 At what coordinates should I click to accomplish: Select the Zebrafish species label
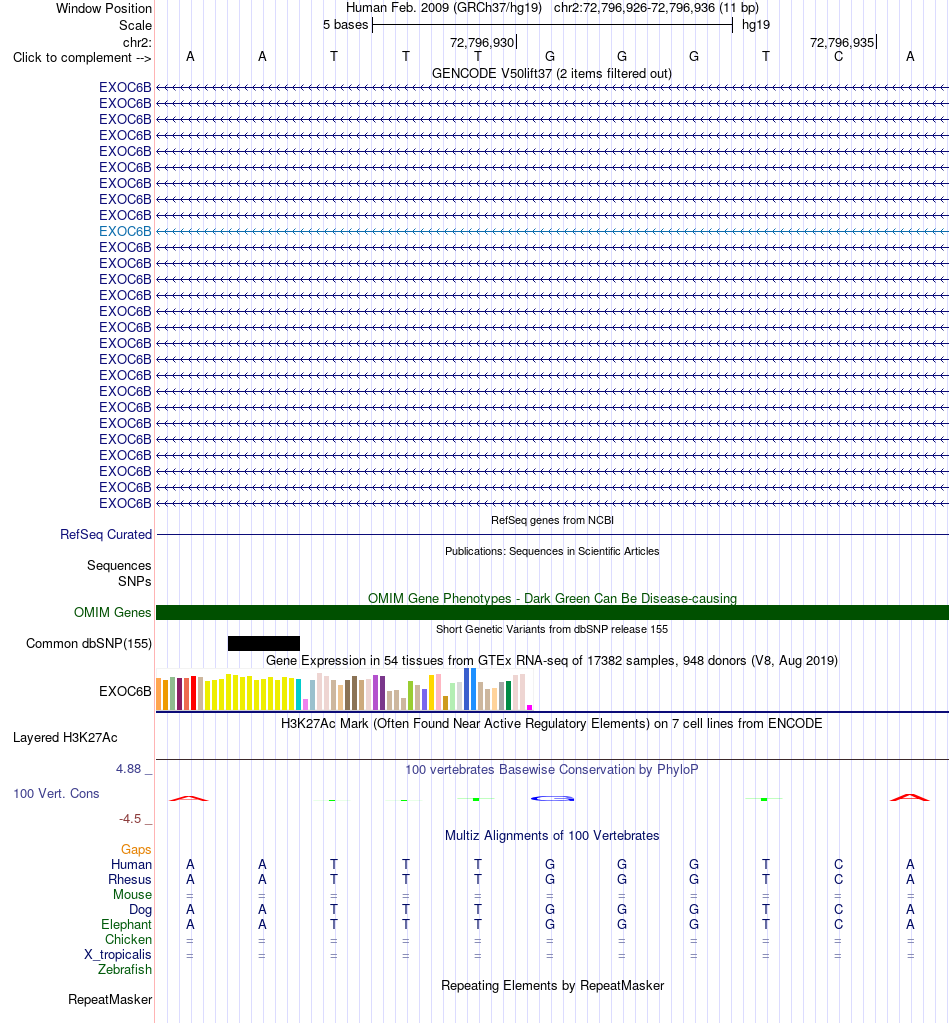coord(125,970)
